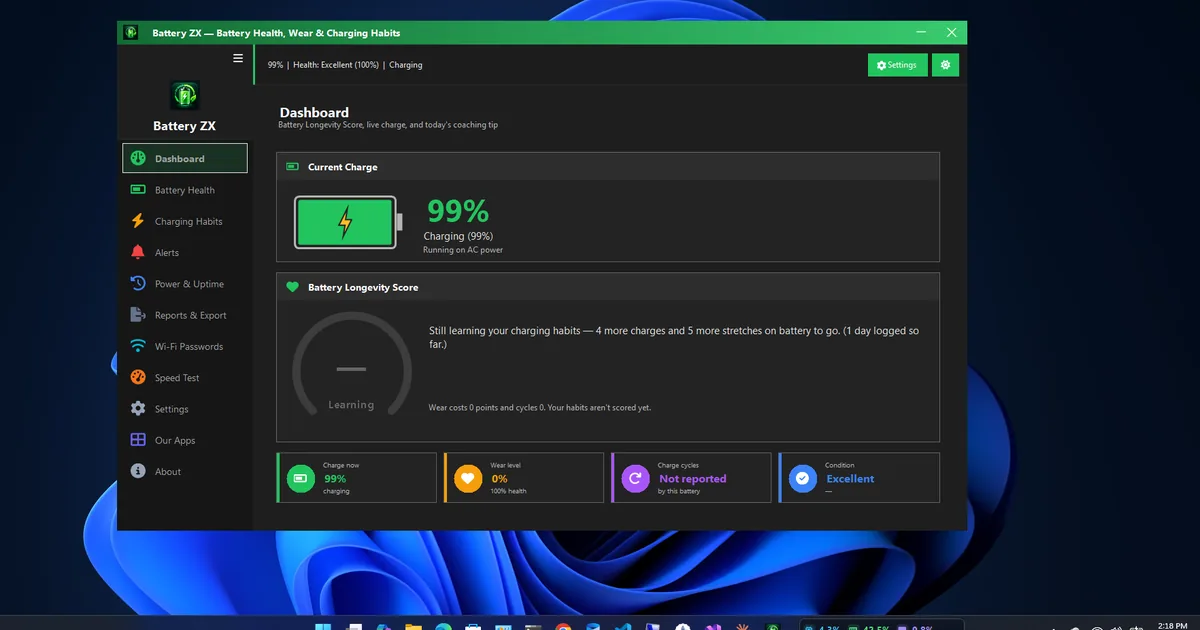Open Settings from the sidebar list
1200x630 pixels.
point(185,409)
